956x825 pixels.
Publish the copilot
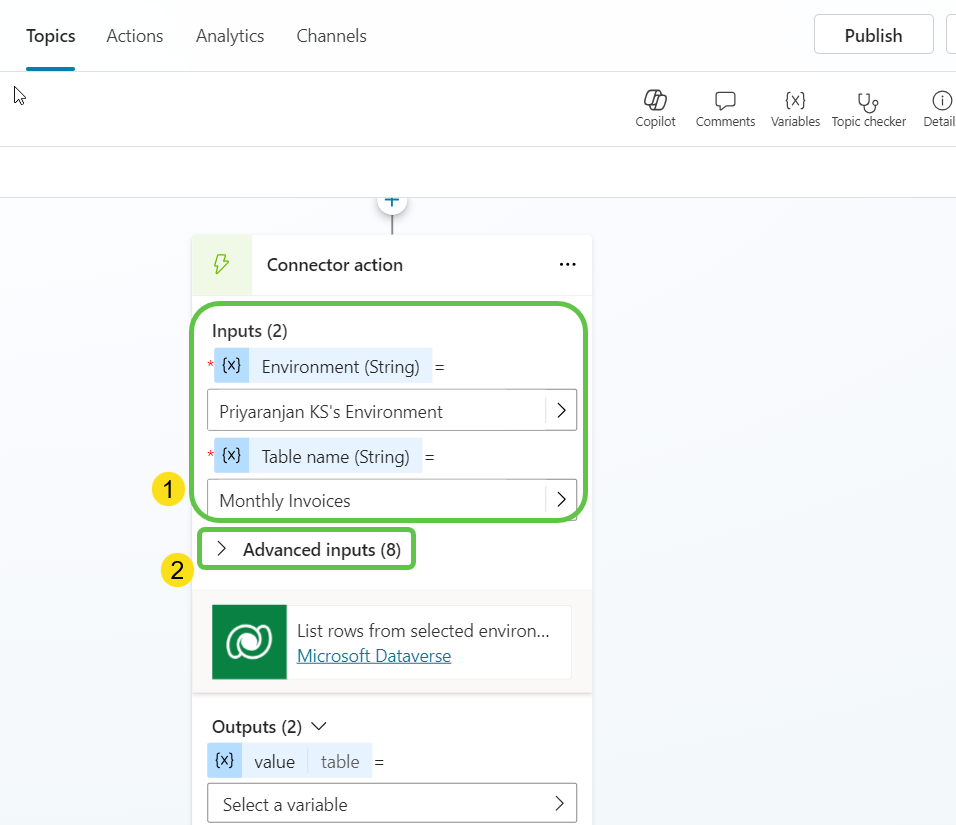[873, 34]
